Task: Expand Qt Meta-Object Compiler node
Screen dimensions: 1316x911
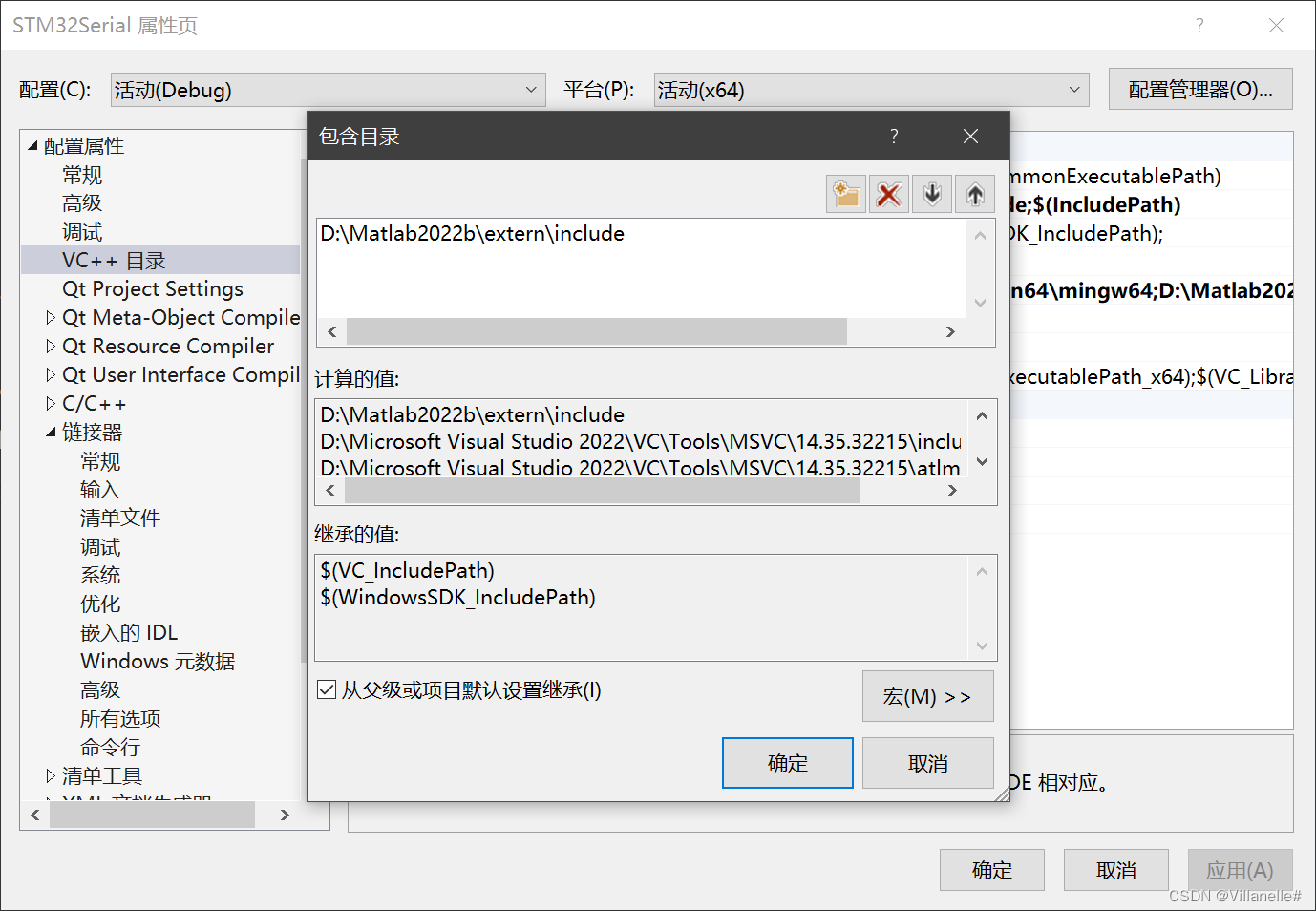Action: pyautogui.click(x=52, y=318)
